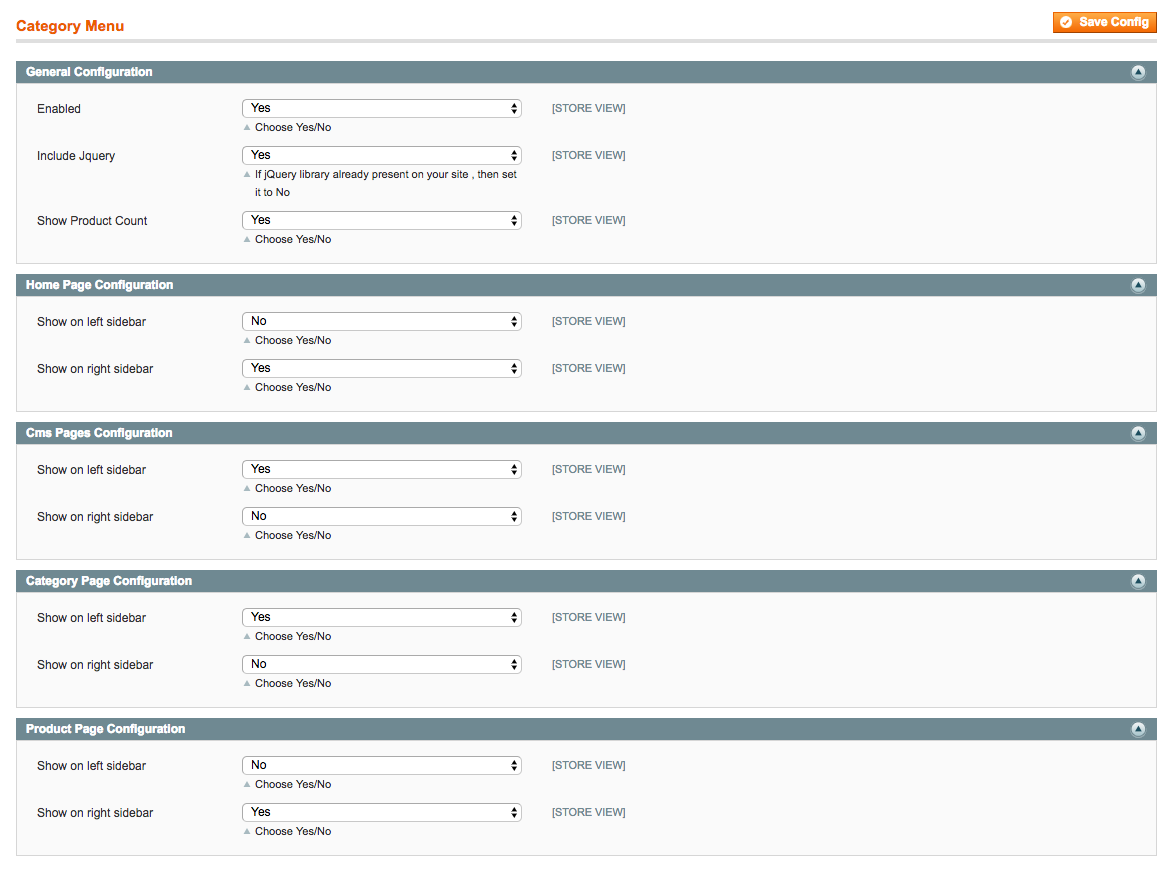Click 'Choose Yes/No' hint under Enabled
Image resolution: width=1174 pixels, height=873 pixels.
click(293, 128)
